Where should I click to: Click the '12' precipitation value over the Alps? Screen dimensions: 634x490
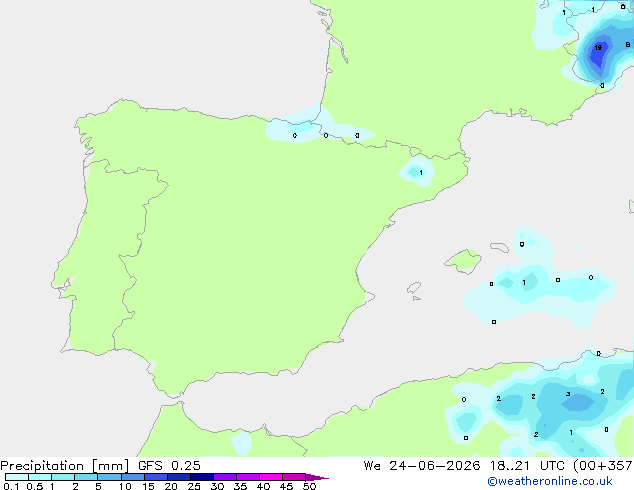598,48
